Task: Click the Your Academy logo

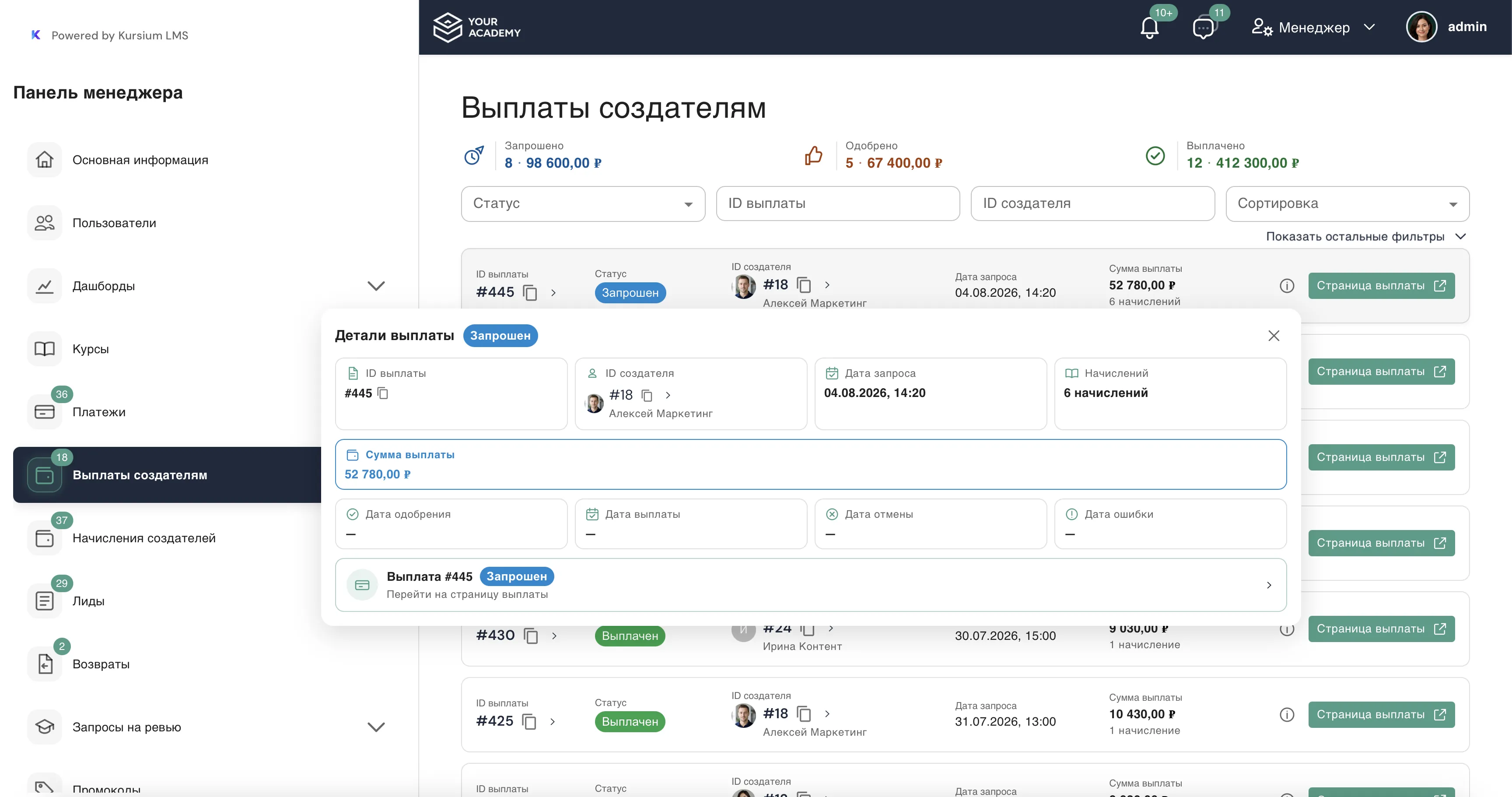Action: (476, 27)
